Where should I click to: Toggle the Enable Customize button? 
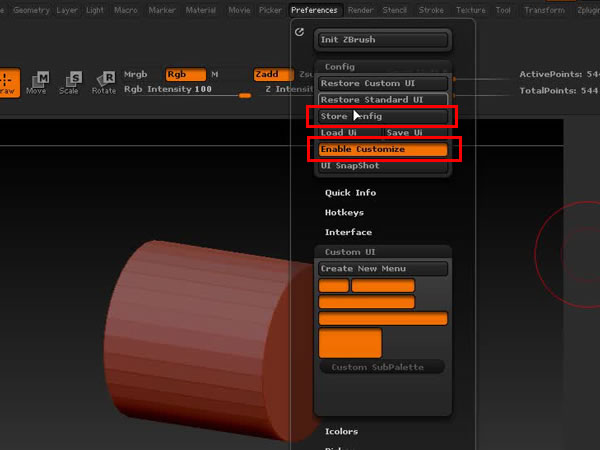tap(383, 149)
